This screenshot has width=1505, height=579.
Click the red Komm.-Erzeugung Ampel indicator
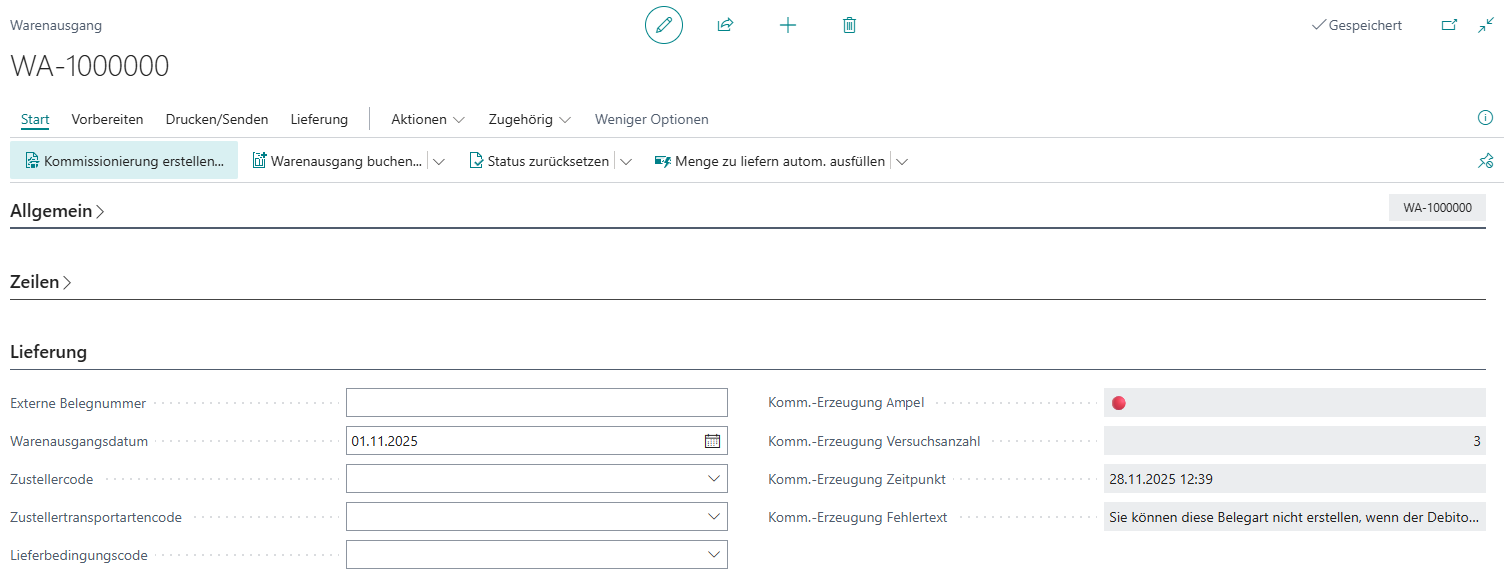point(1119,403)
